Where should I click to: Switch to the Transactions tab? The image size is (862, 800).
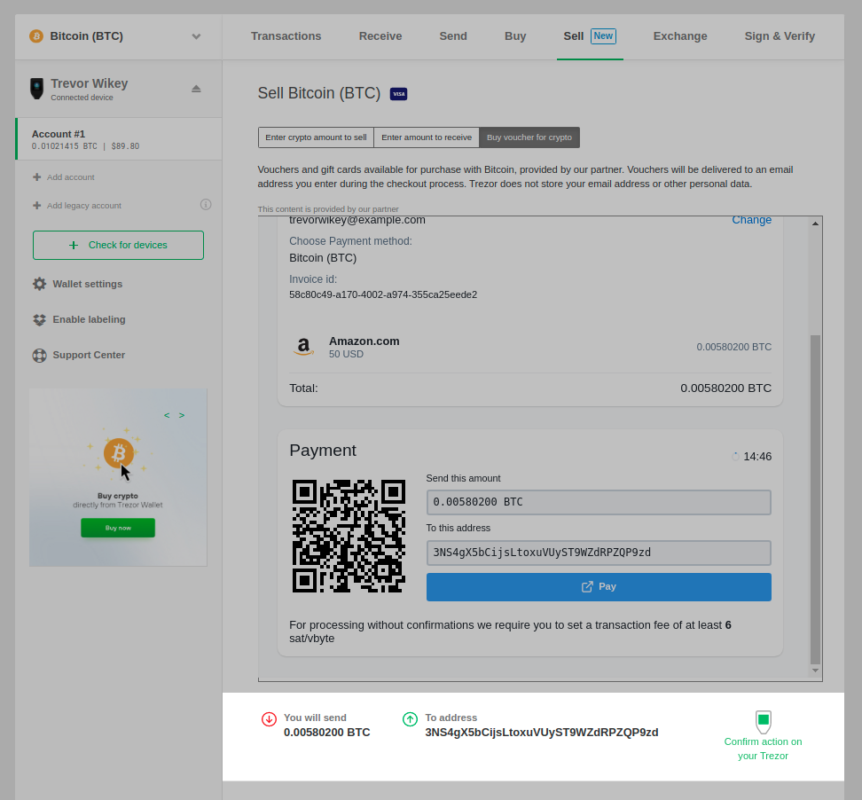(x=286, y=36)
